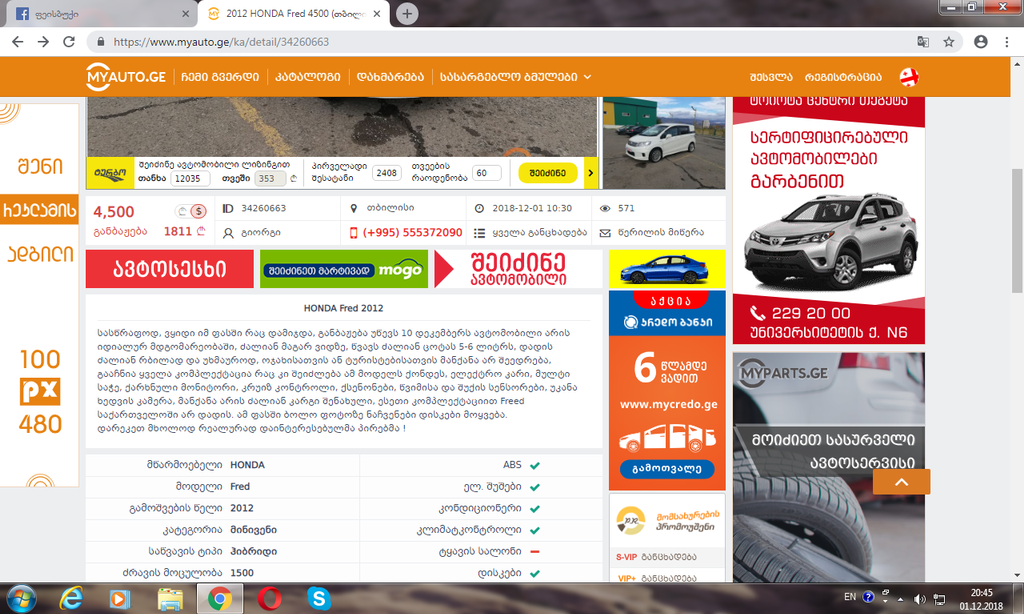
Task: Click the yellow arrow next to შეიძინე
Action: coord(590,173)
